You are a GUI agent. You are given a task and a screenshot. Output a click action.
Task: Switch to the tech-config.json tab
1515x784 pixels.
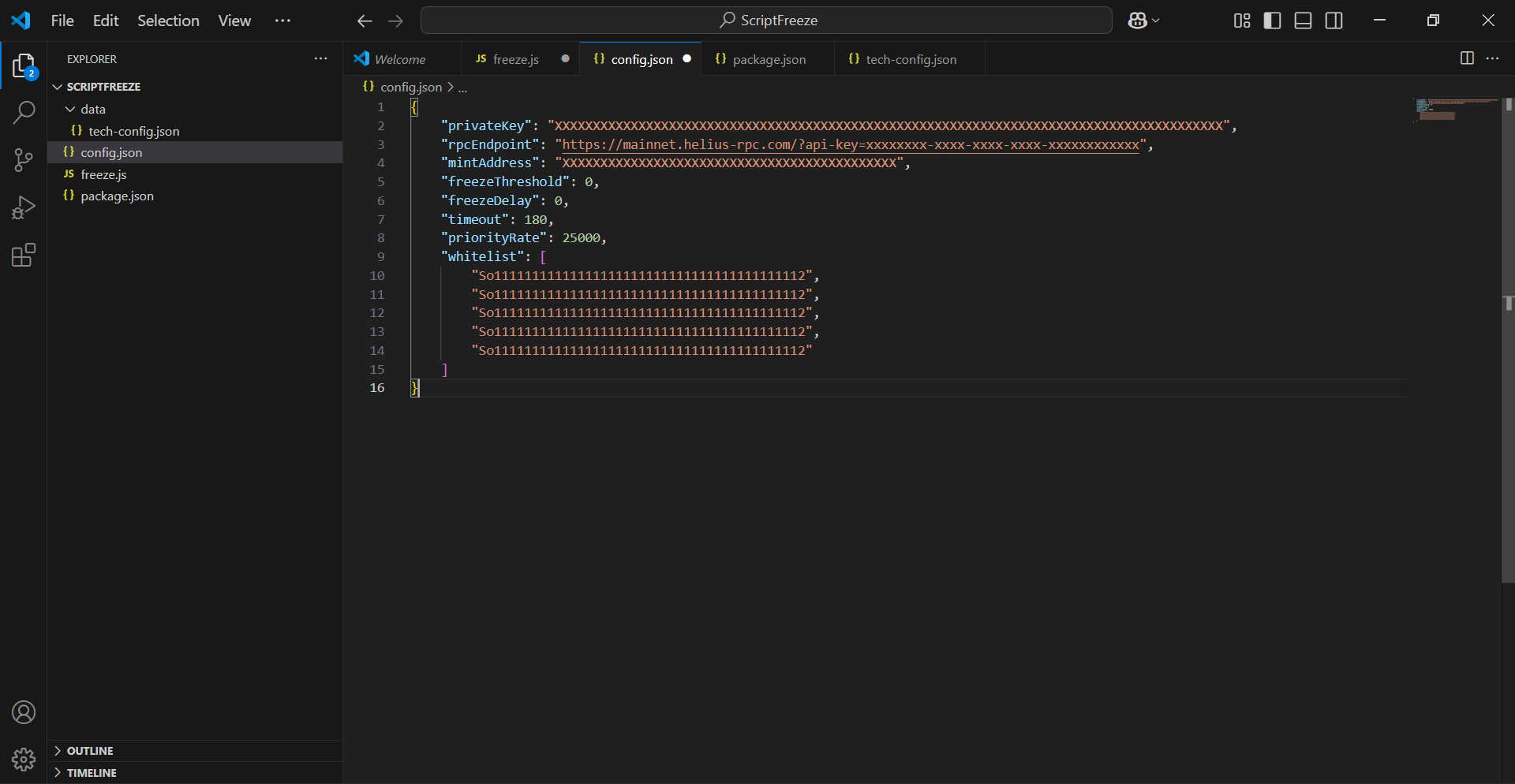911,59
